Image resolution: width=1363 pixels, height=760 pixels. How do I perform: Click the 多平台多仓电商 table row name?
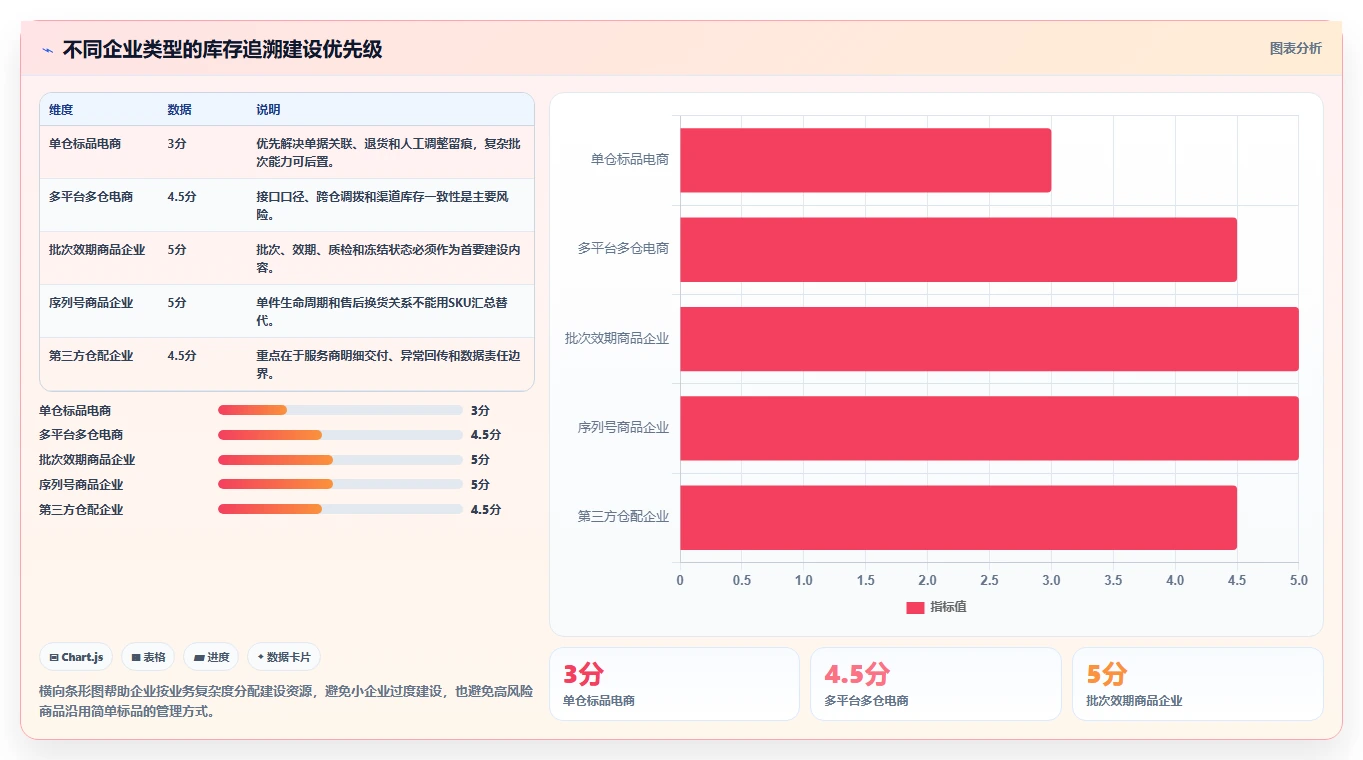click(91, 197)
